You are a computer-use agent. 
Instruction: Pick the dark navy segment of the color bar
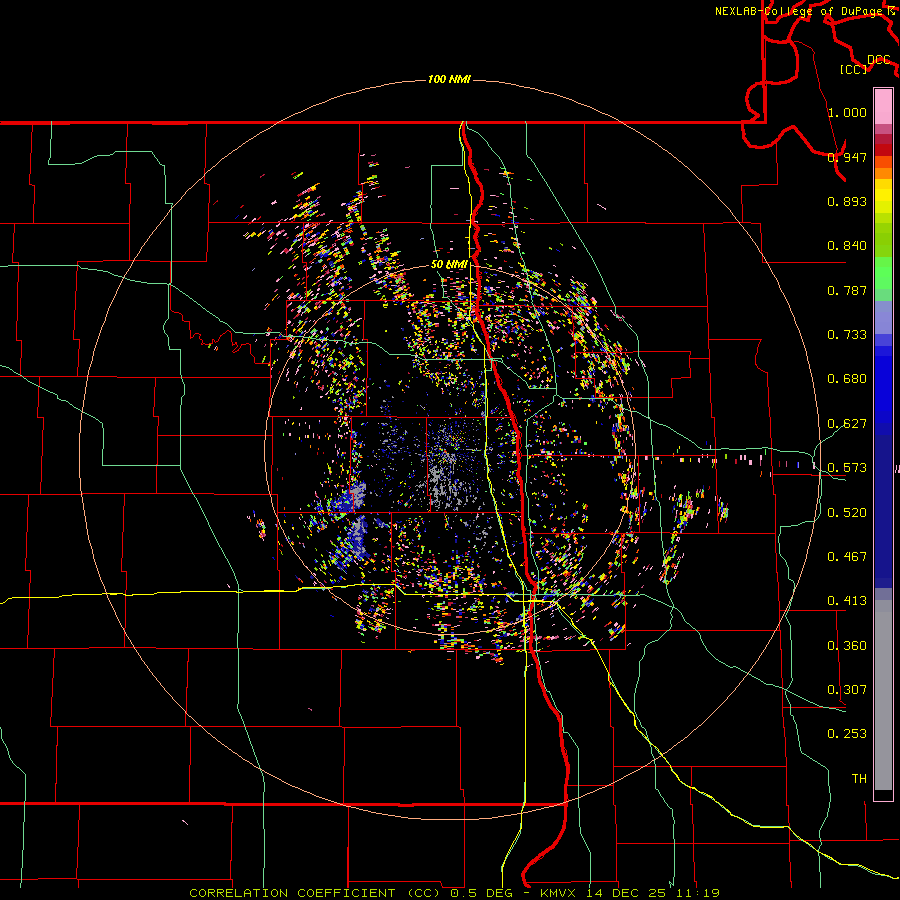coord(883,511)
